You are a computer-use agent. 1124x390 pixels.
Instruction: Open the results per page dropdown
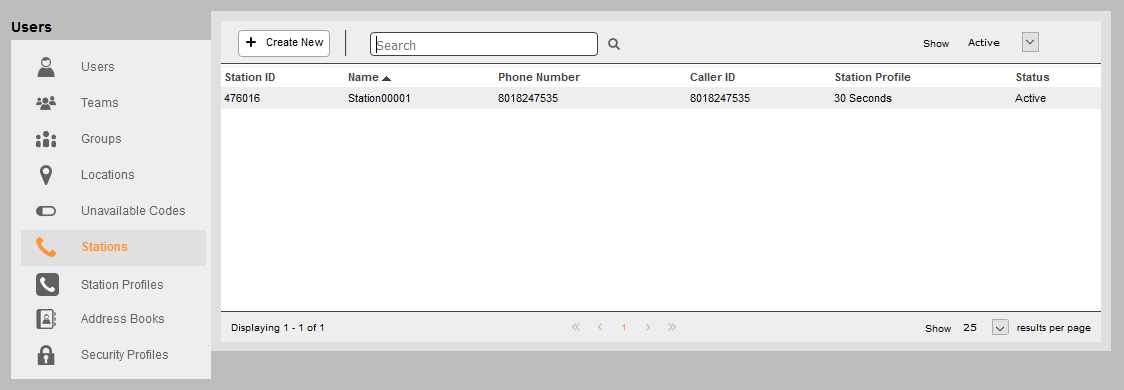[x=1000, y=328]
